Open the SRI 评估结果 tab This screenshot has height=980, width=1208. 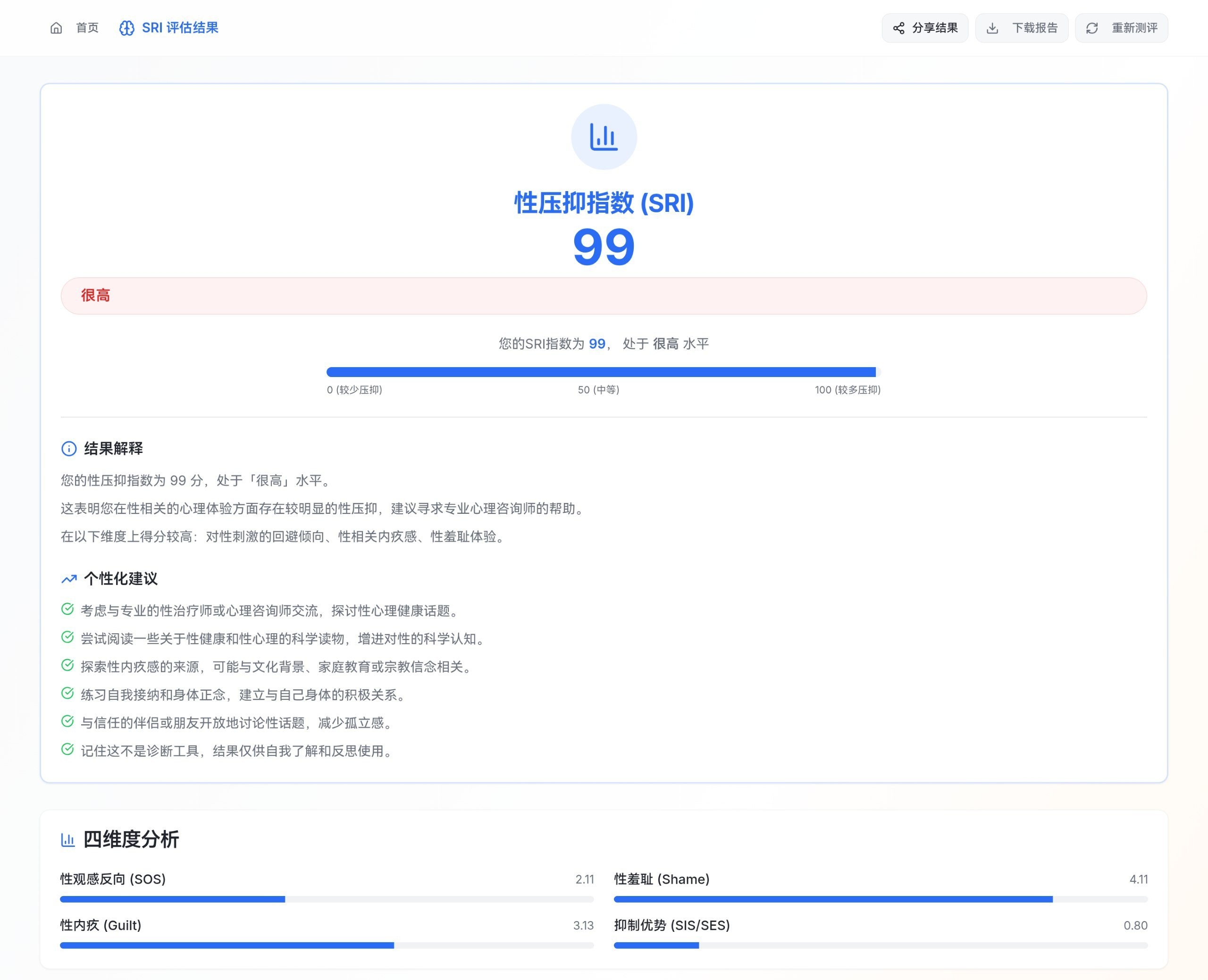click(x=179, y=28)
